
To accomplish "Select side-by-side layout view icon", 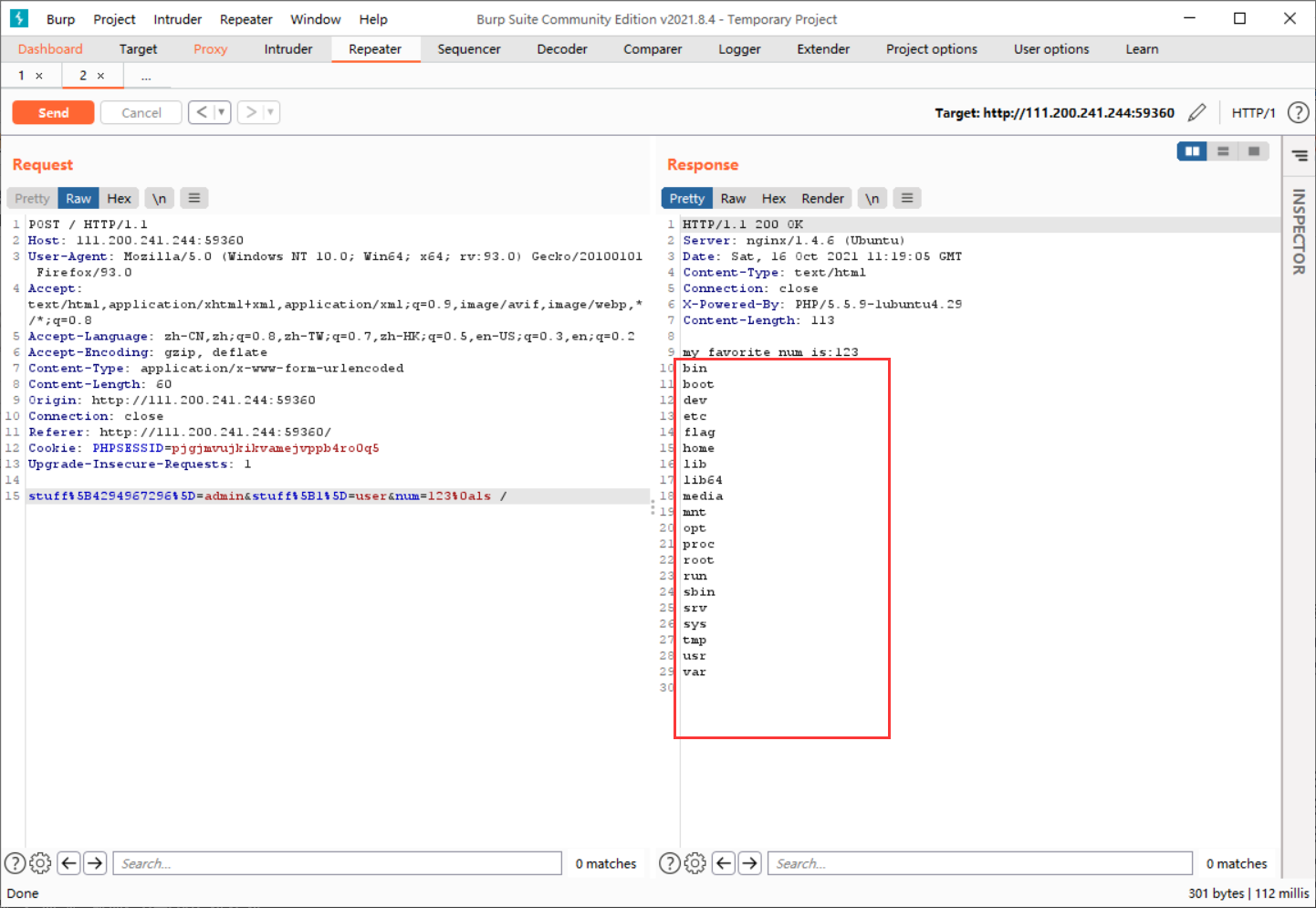I will click(x=1192, y=151).
